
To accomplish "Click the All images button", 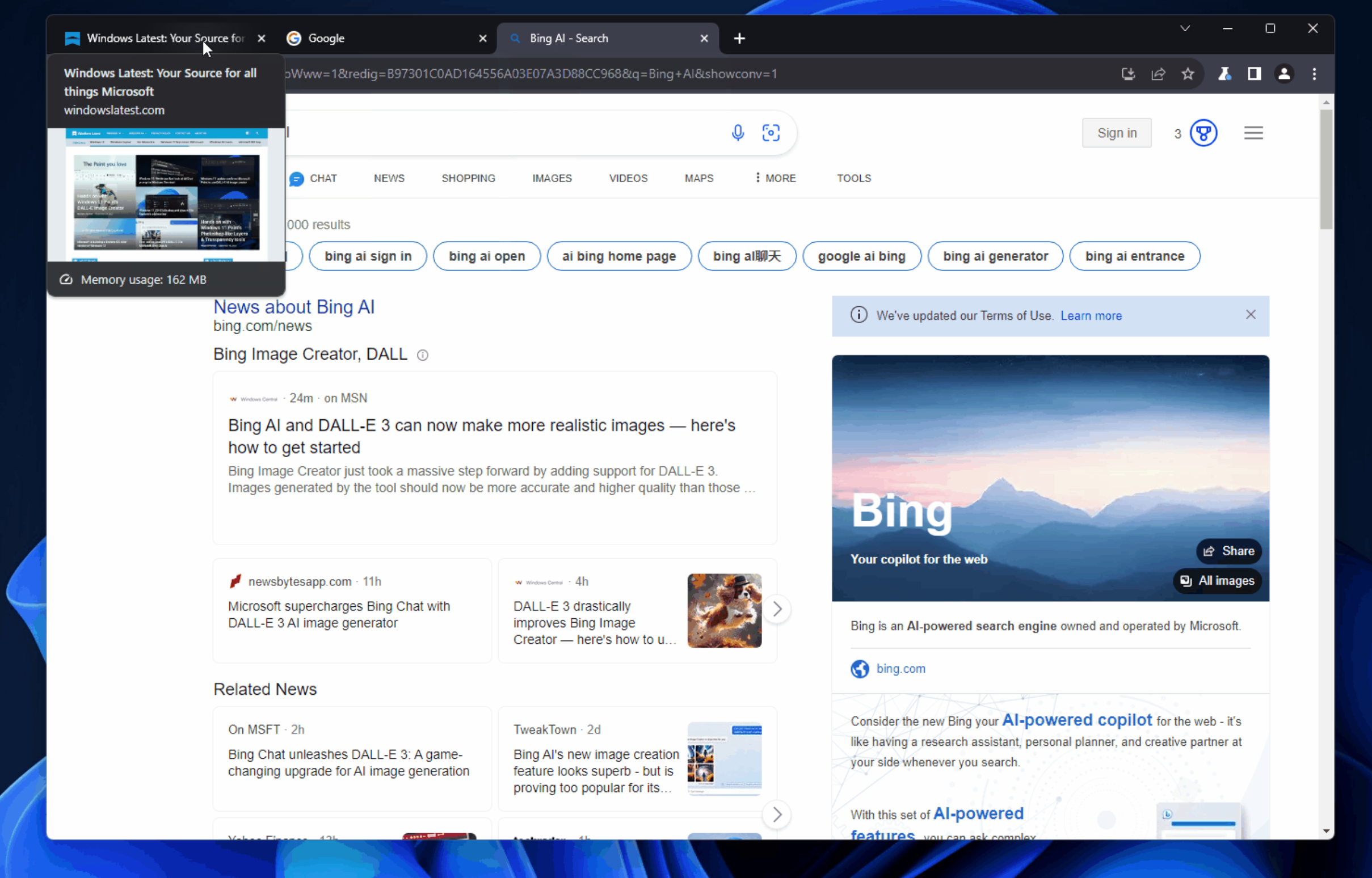I will coord(1217,581).
